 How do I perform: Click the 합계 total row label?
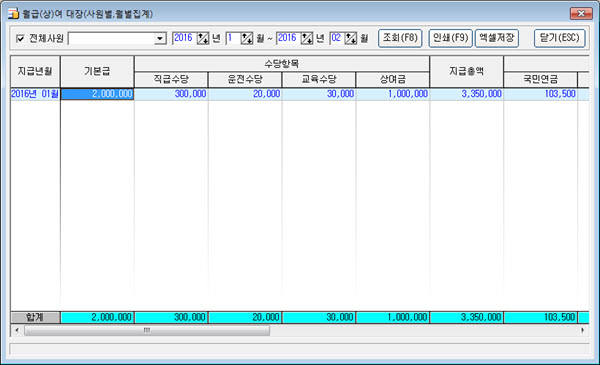pos(35,318)
